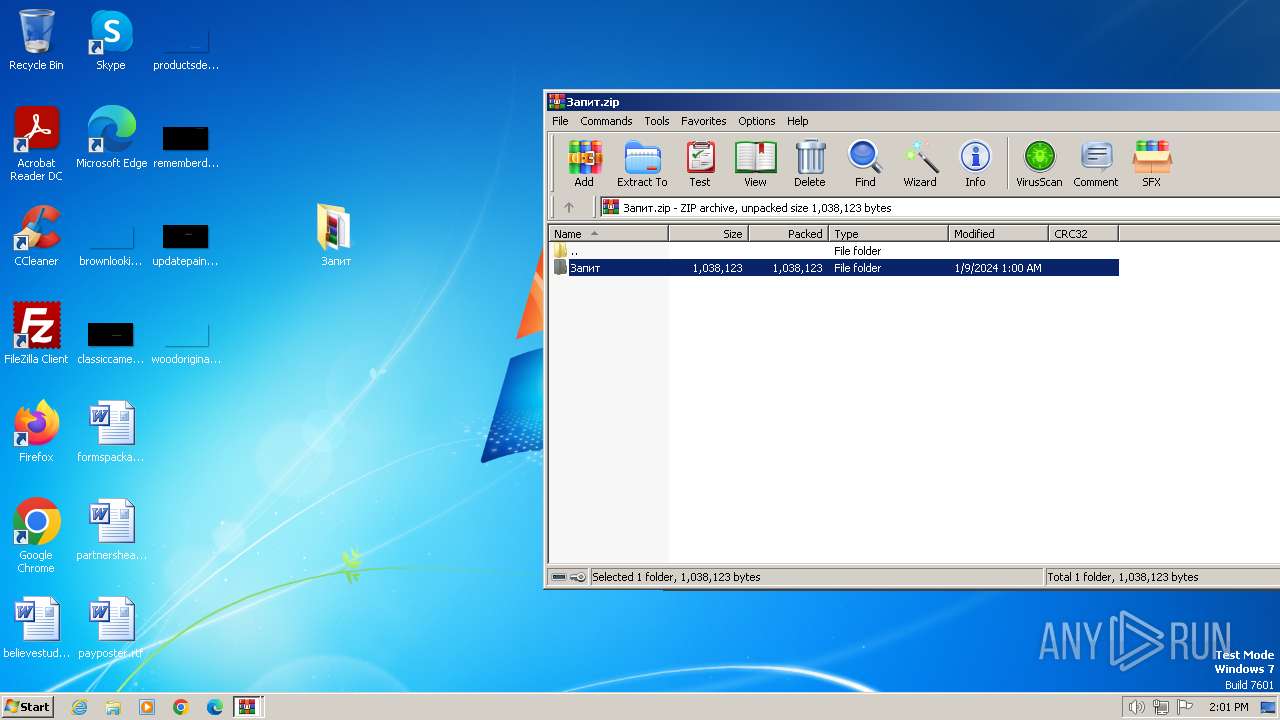Launch the Wizard tool
The width and height of the screenshot is (1280, 720).
pos(920,163)
